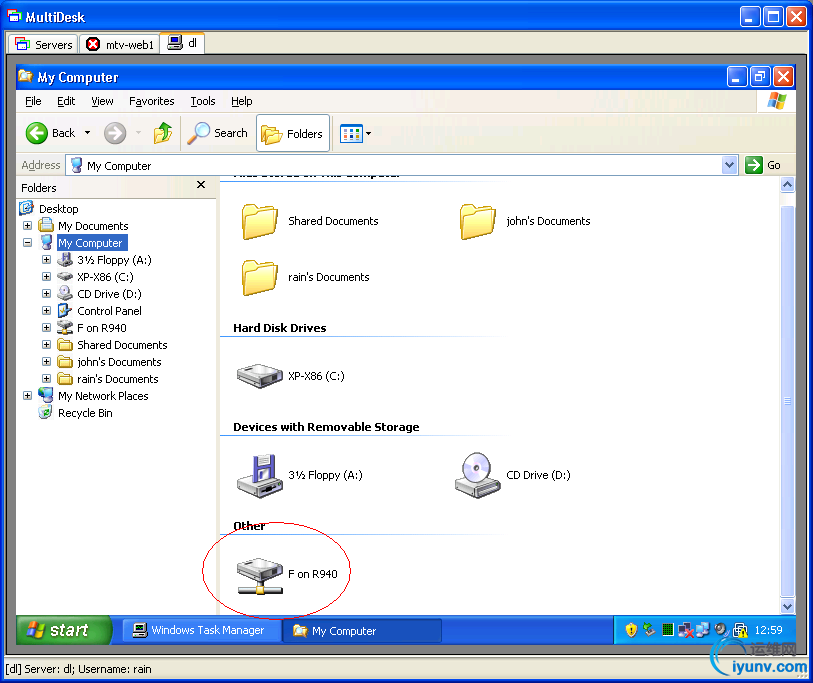Select the F on R940 network drive icon
Image resolution: width=813 pixels, height=683 pixels.
(x=259, y=575)
